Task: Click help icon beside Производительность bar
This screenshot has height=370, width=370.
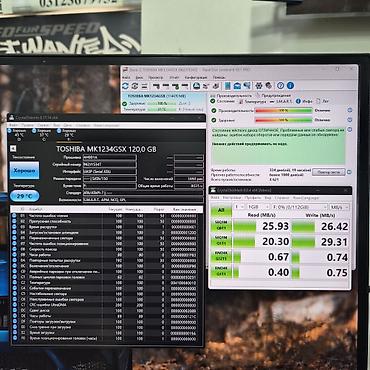Action: pos(350,110)
